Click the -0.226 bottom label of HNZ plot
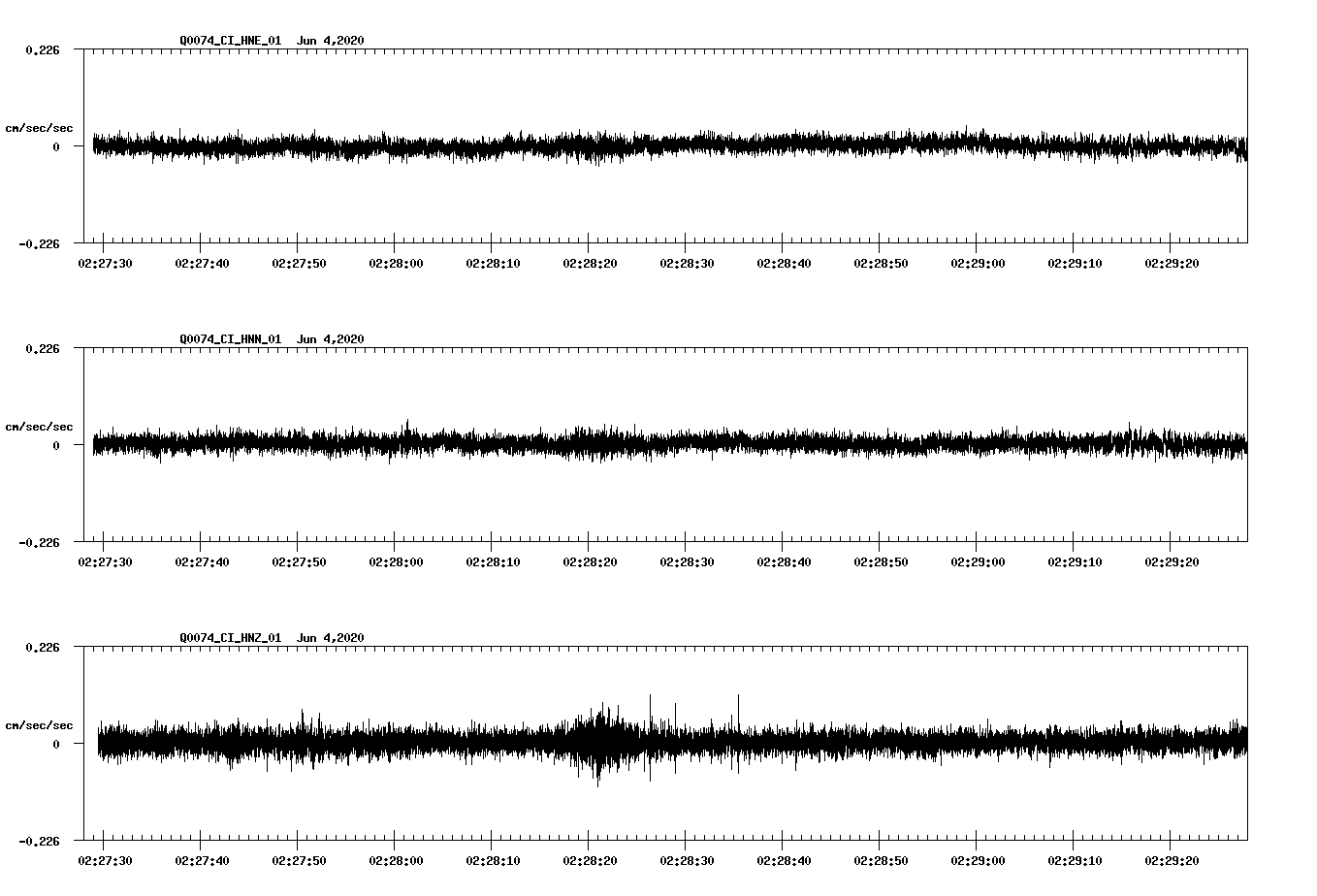Screen dimensions: 1317x896 coord(40,841)
